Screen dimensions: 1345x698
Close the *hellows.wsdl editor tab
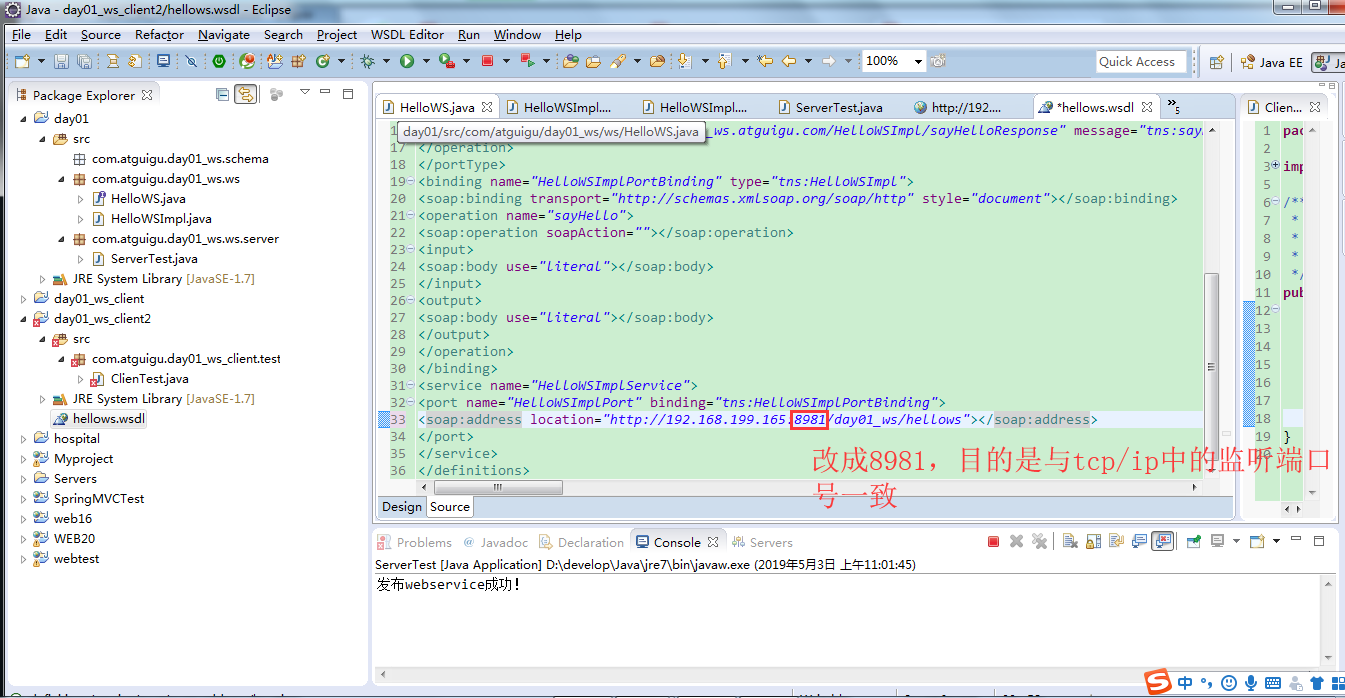tap(1146, 106)
